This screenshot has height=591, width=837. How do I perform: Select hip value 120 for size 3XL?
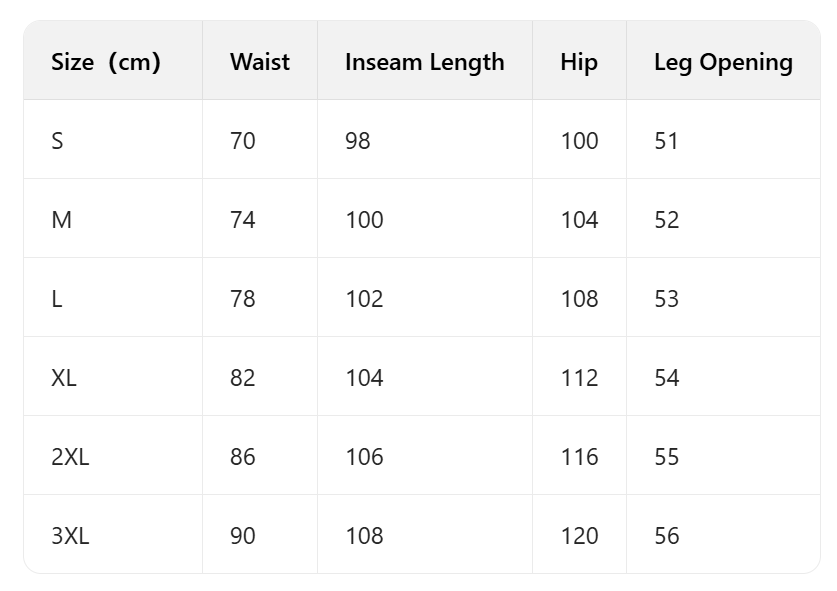click(x=579, y=536)
